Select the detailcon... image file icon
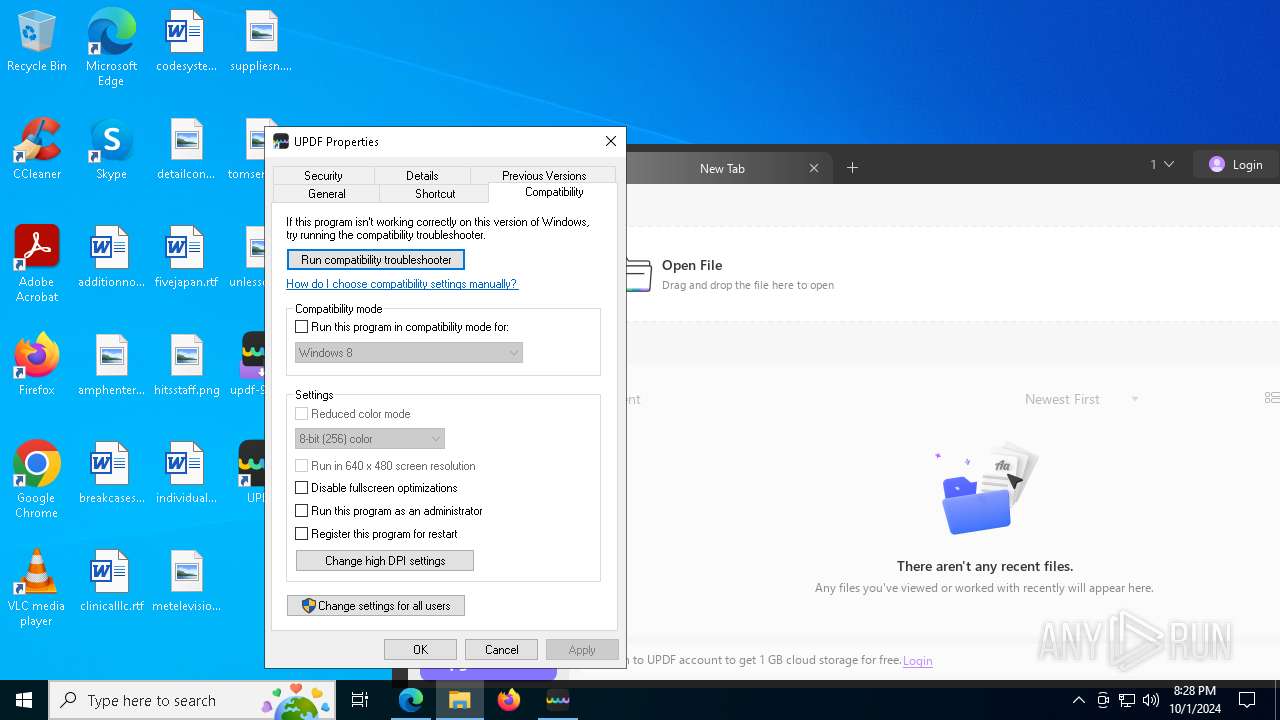1280x720 pixels. click(186, 150)
